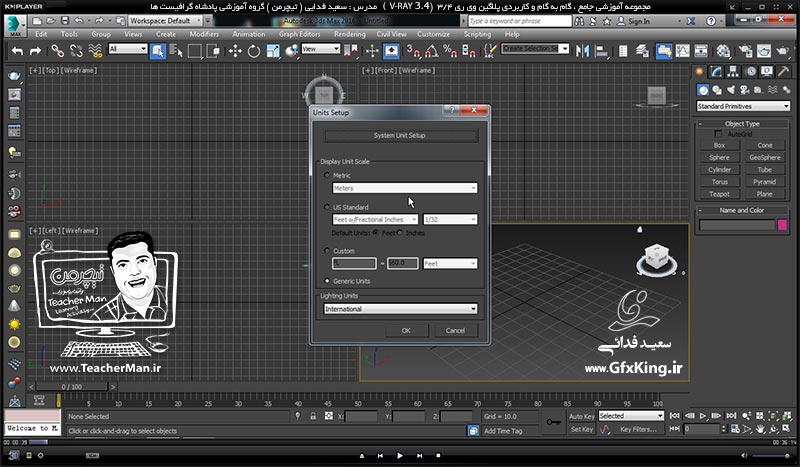800x467 pixels.
Task: Activate the Select Object tool
Action: pyautogui.click(x=158, y=51)
